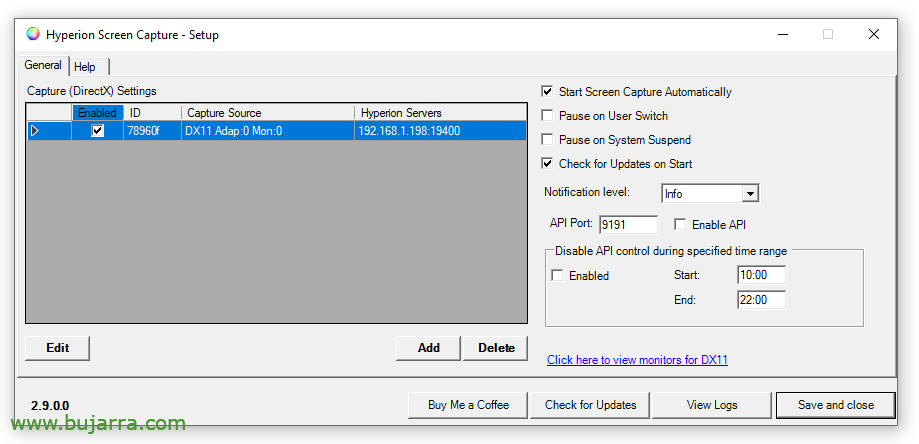919x444 pixels.
Task: Select the cell DX11 Adap:0 Mon:0
Action: pos(268,131)
